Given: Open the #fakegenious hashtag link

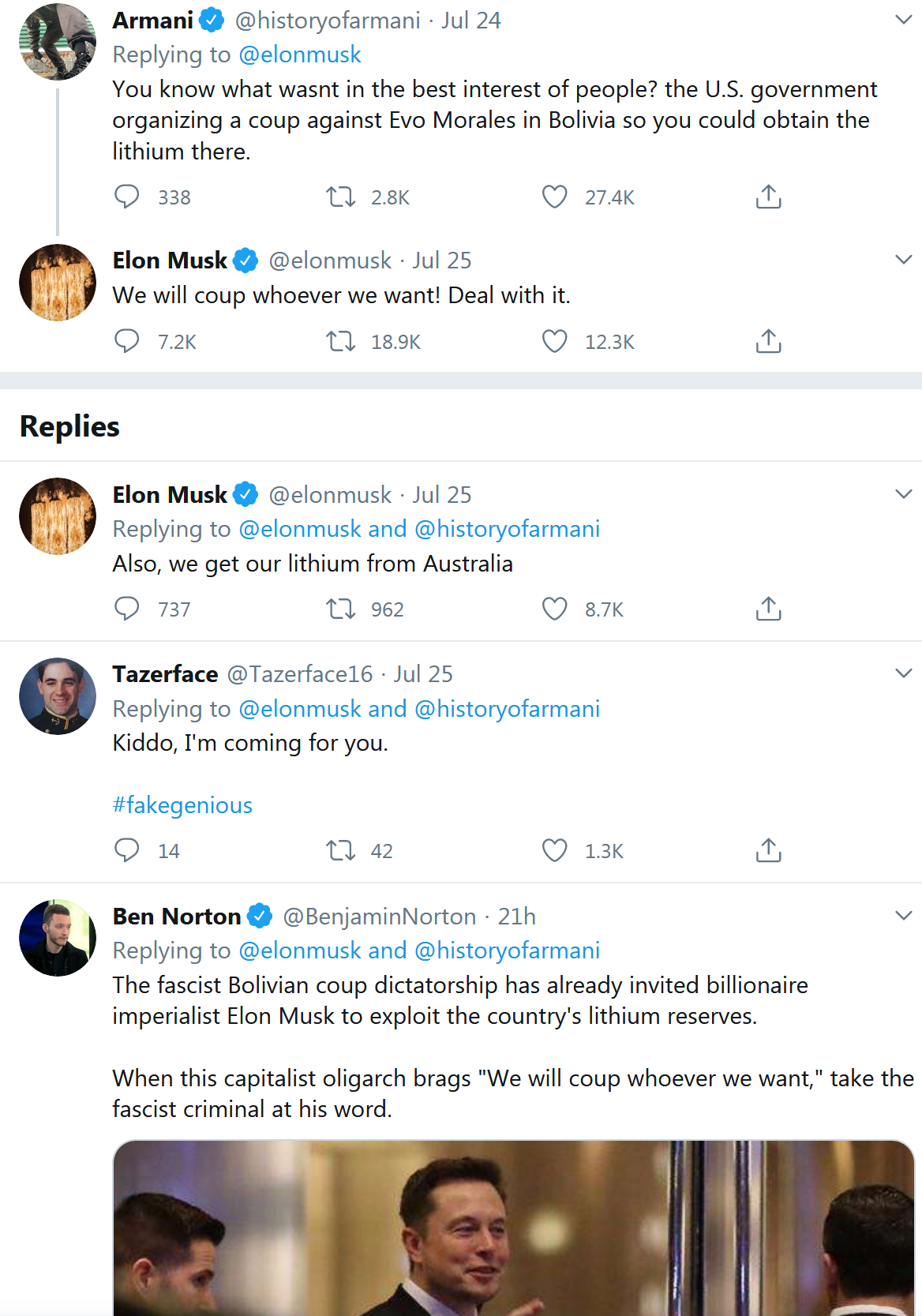Looking at the screenshot, I should [182, 805].
